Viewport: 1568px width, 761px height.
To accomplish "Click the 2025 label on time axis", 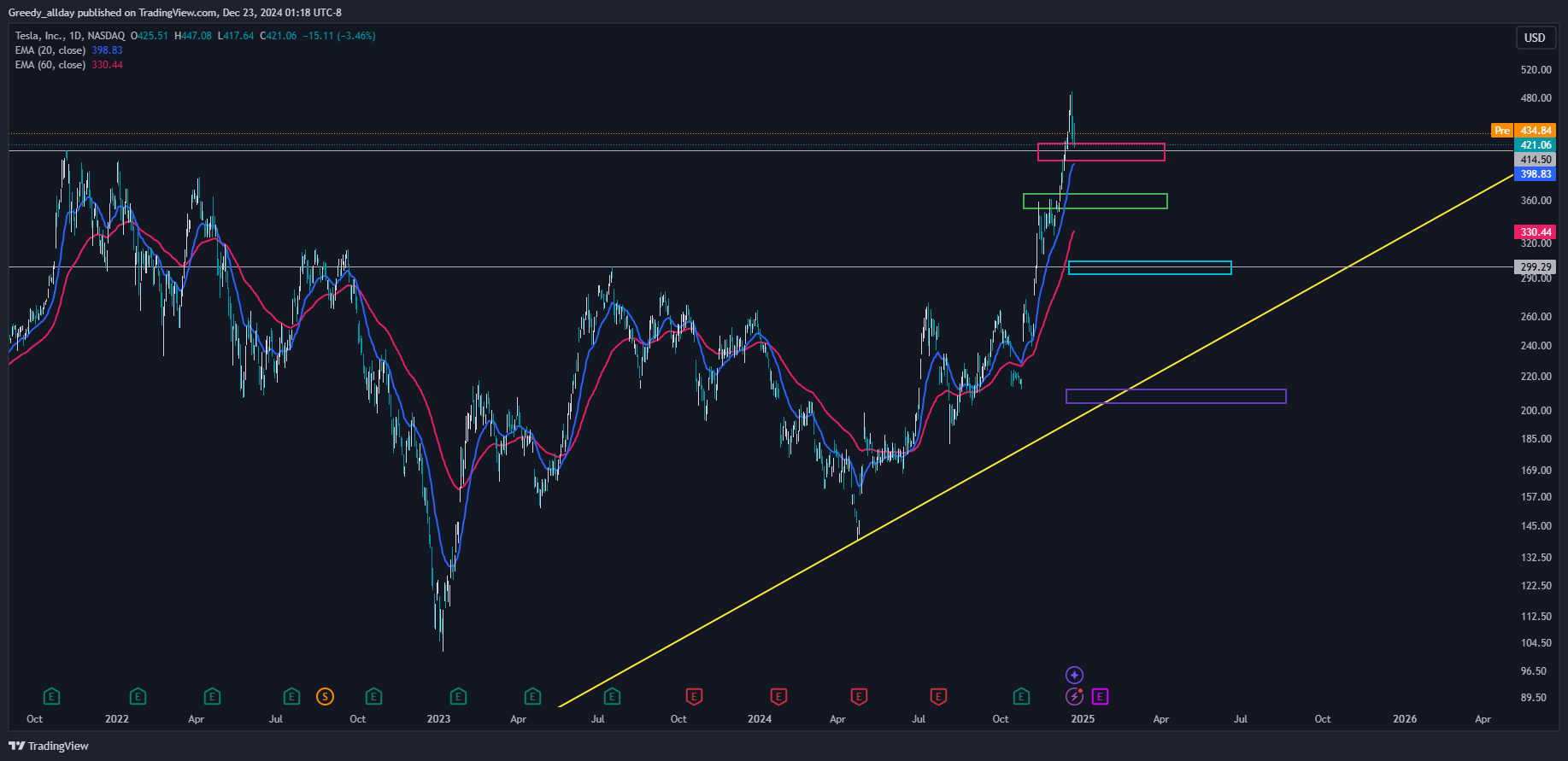I will coord(1083,719).
